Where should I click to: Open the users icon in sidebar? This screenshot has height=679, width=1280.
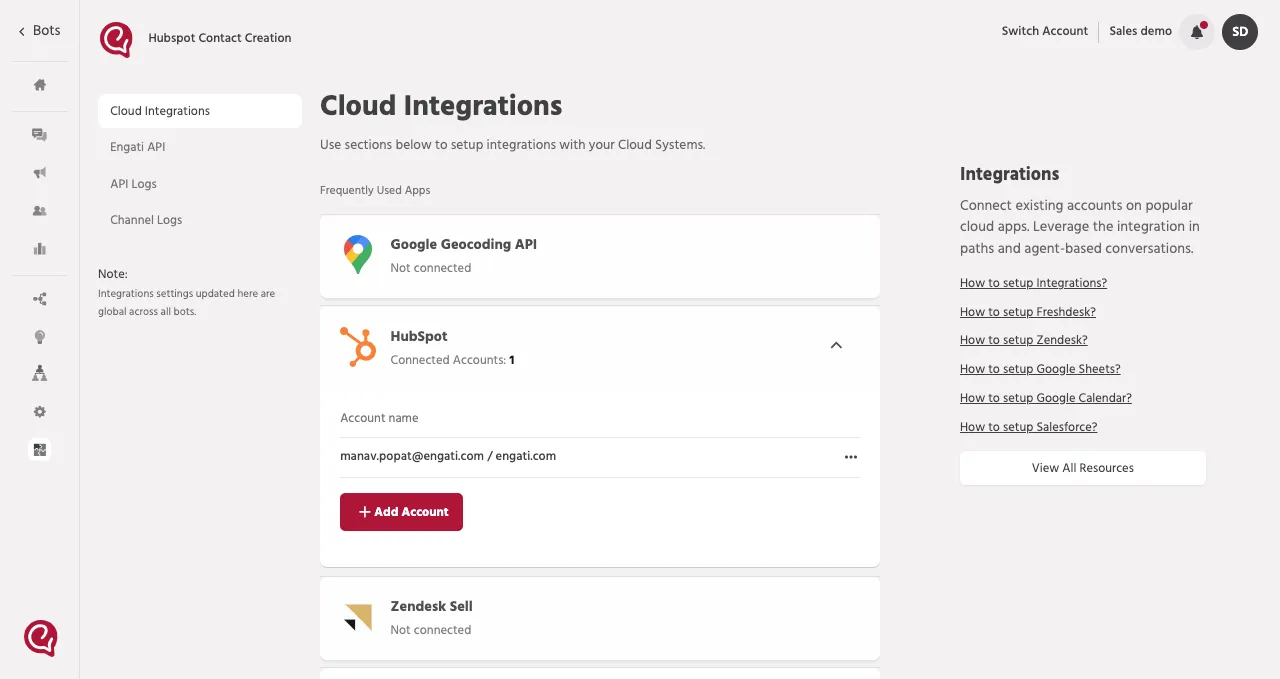point(40,211)
